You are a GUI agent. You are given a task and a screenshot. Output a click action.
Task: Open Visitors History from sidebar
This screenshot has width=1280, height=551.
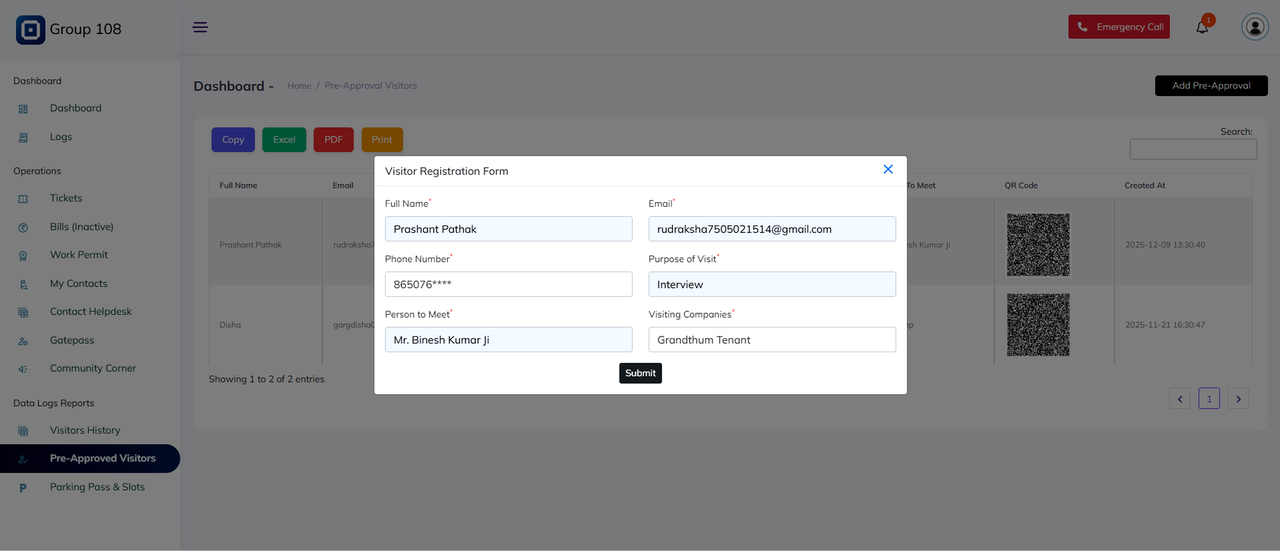[x=85, y=430]
